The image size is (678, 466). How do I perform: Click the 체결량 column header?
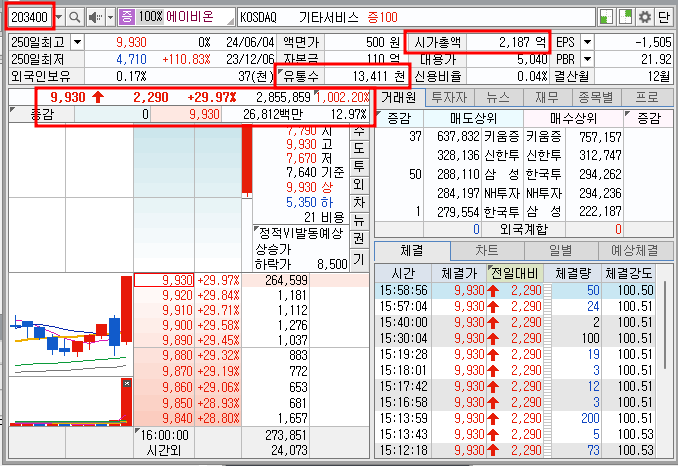coord(572,273)
